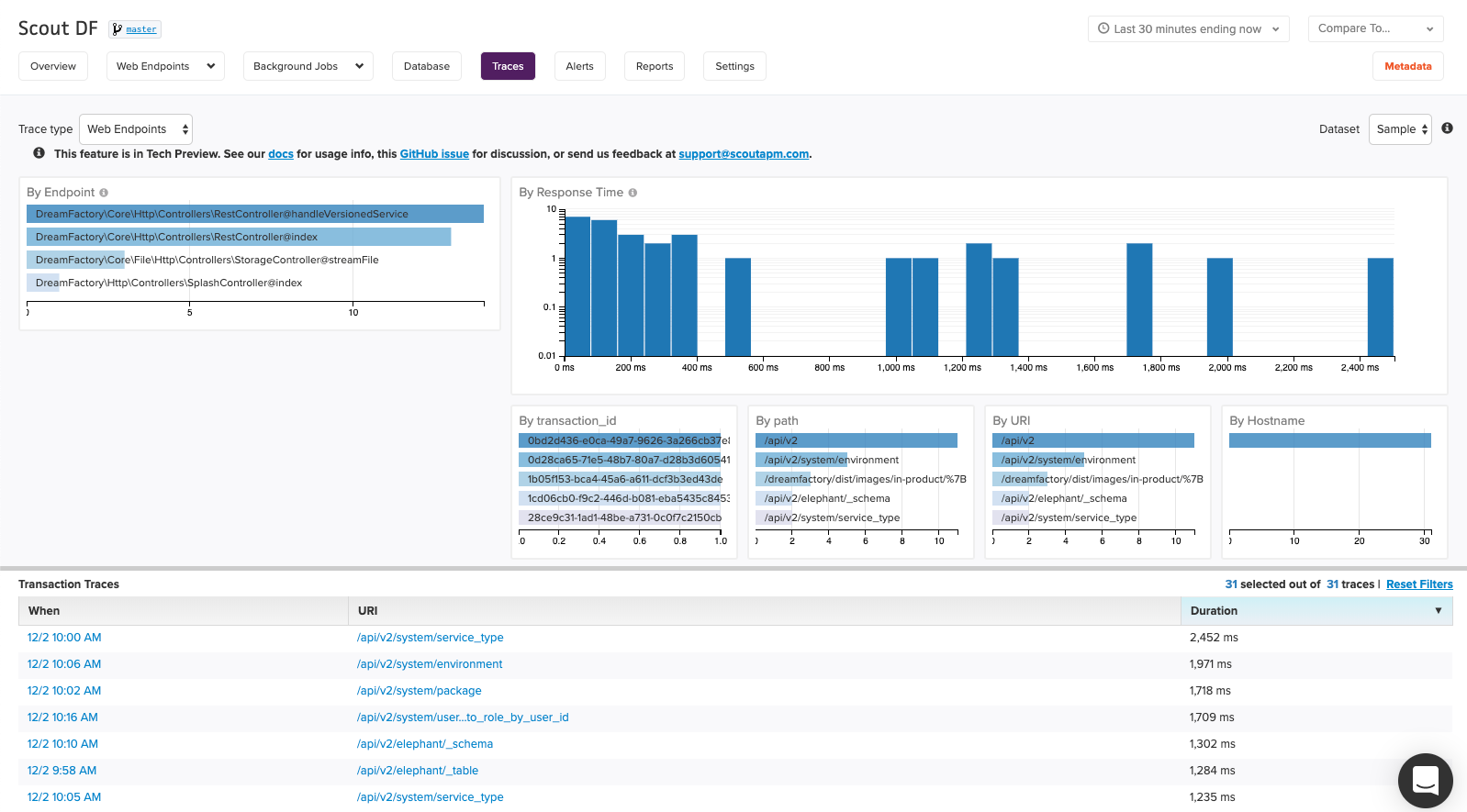The width and height of the screenshot is (1467, 812).
Task: Filter by RestController@index endpoint bar
Action: click(239, 237)
